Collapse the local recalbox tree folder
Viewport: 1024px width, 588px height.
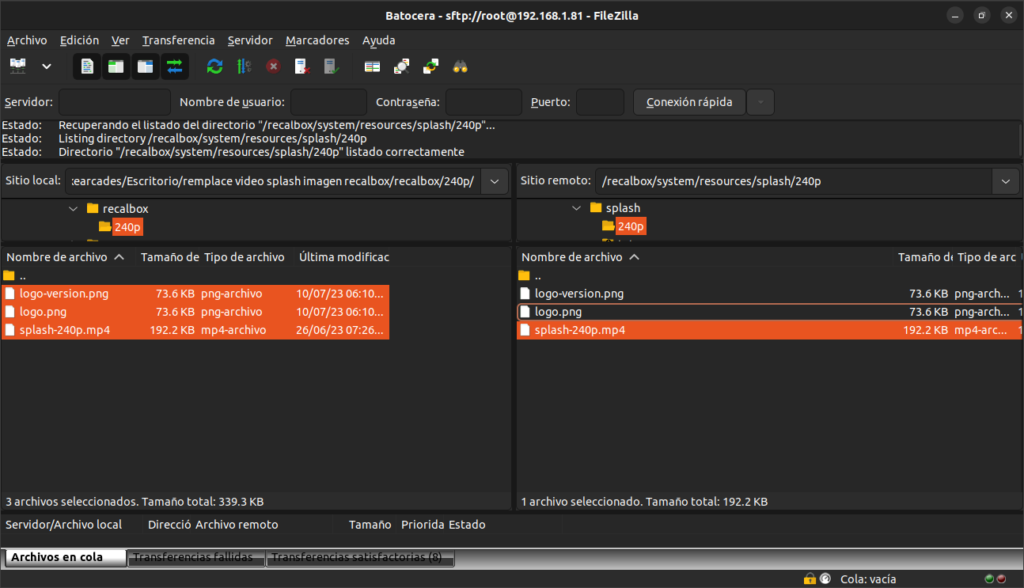pos(73,209)
